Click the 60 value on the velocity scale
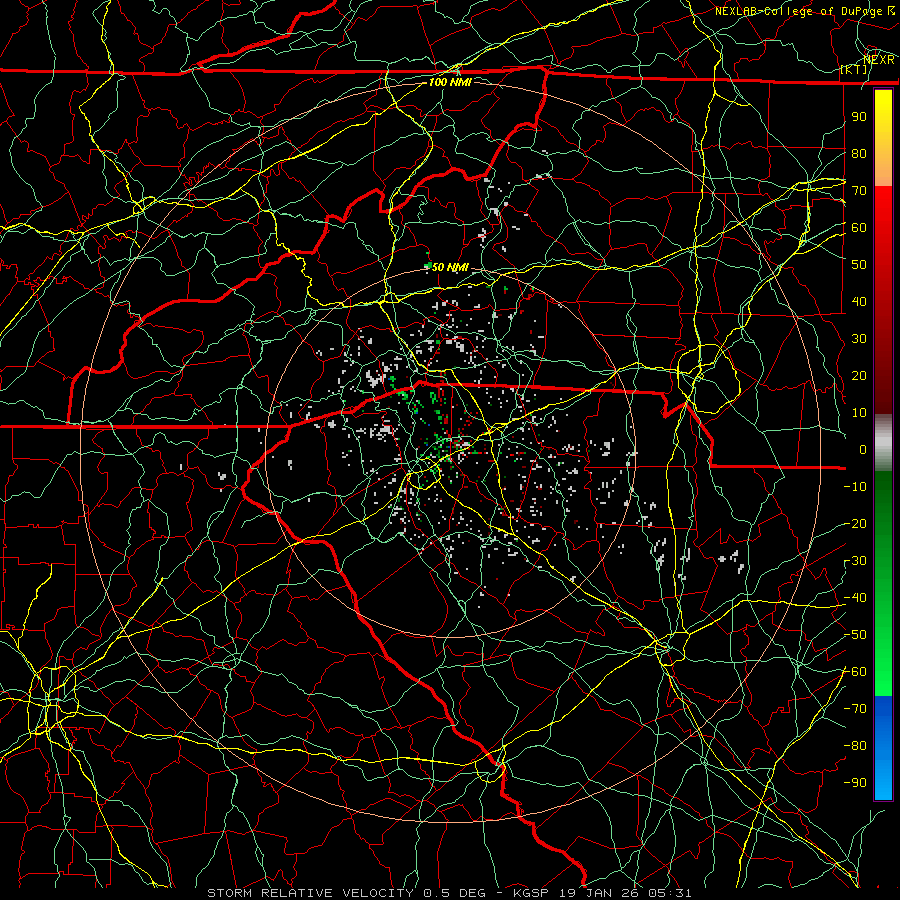The height and width of the screenshot is (900, 900). click(859, 228)
